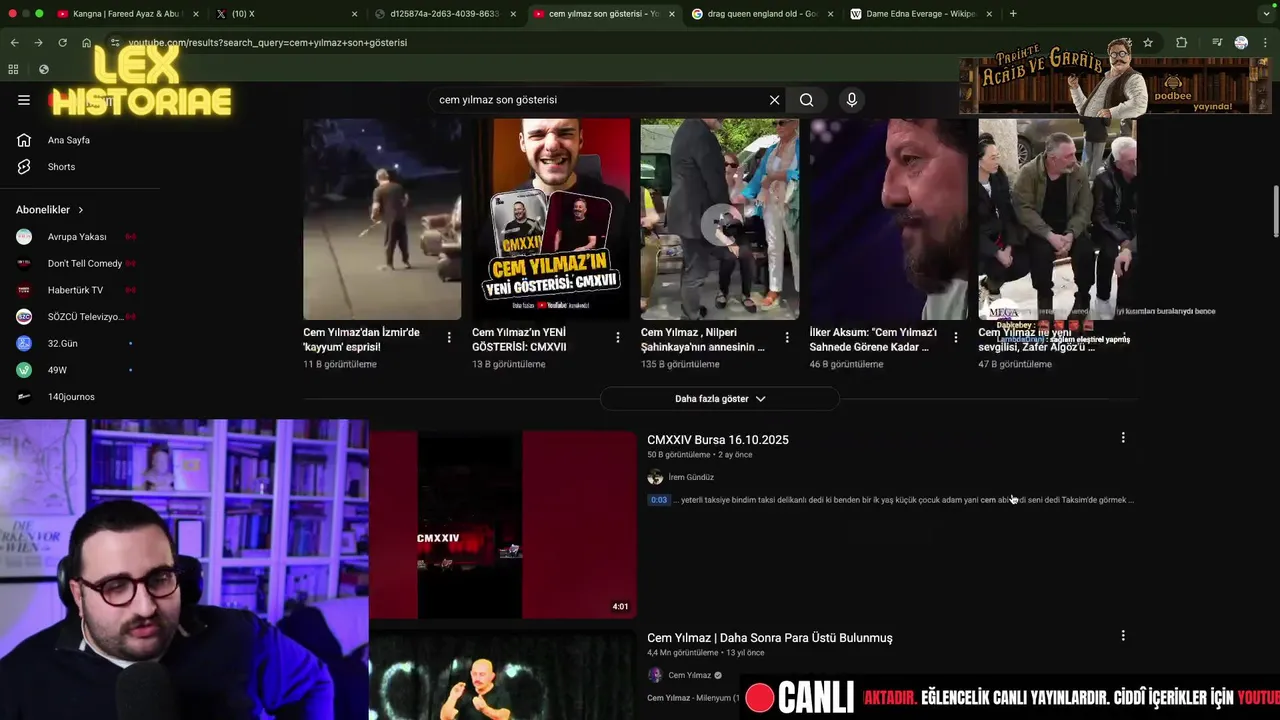This screenshot has width=1280, height=720.
Task: Switch to 'Dame Edna Everage' Wikipedia tab
Action: pyautogui.click(x=921, y=14)
